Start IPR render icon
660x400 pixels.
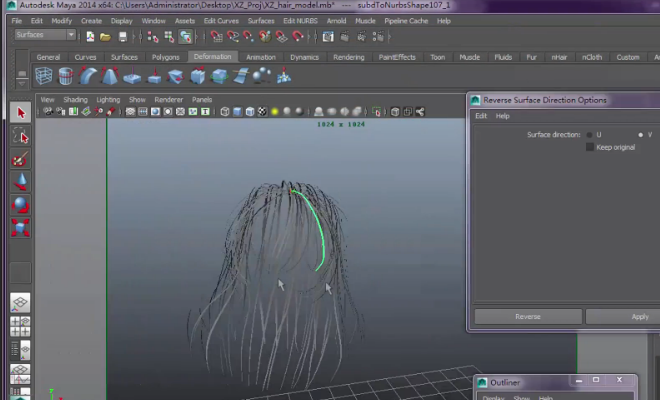(361, 37)
